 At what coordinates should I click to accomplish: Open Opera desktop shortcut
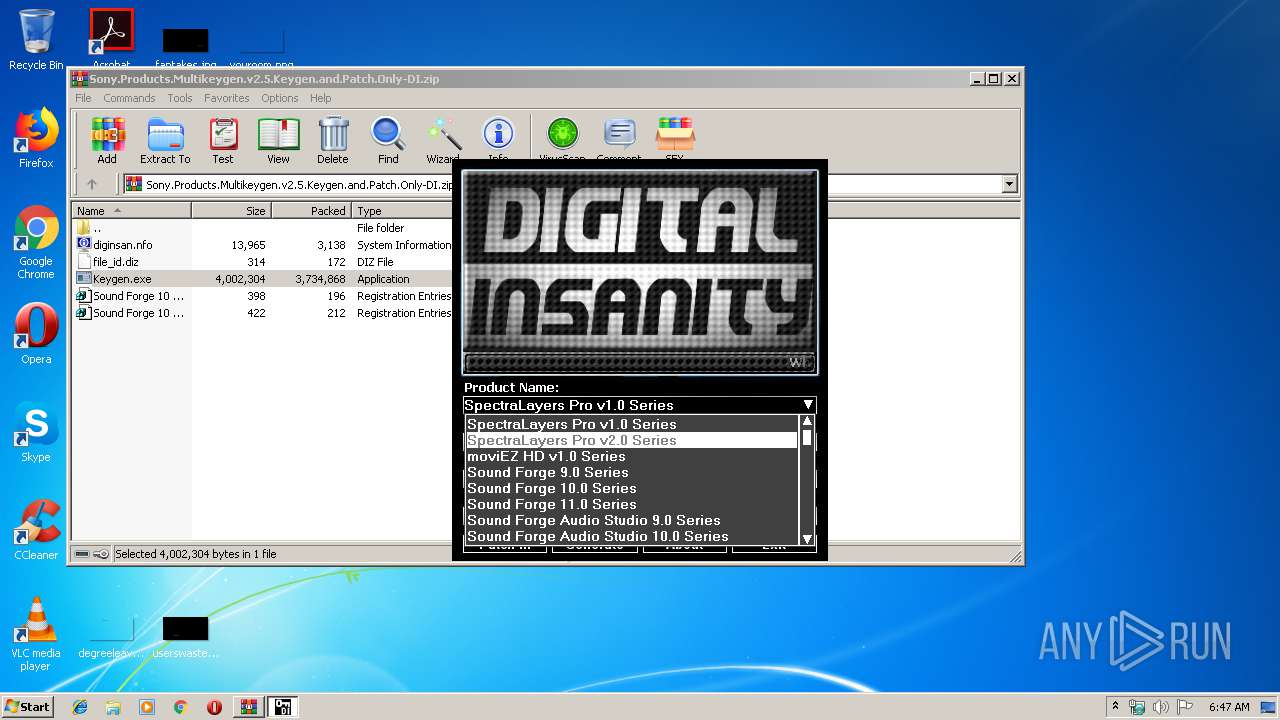coord(36,334)
